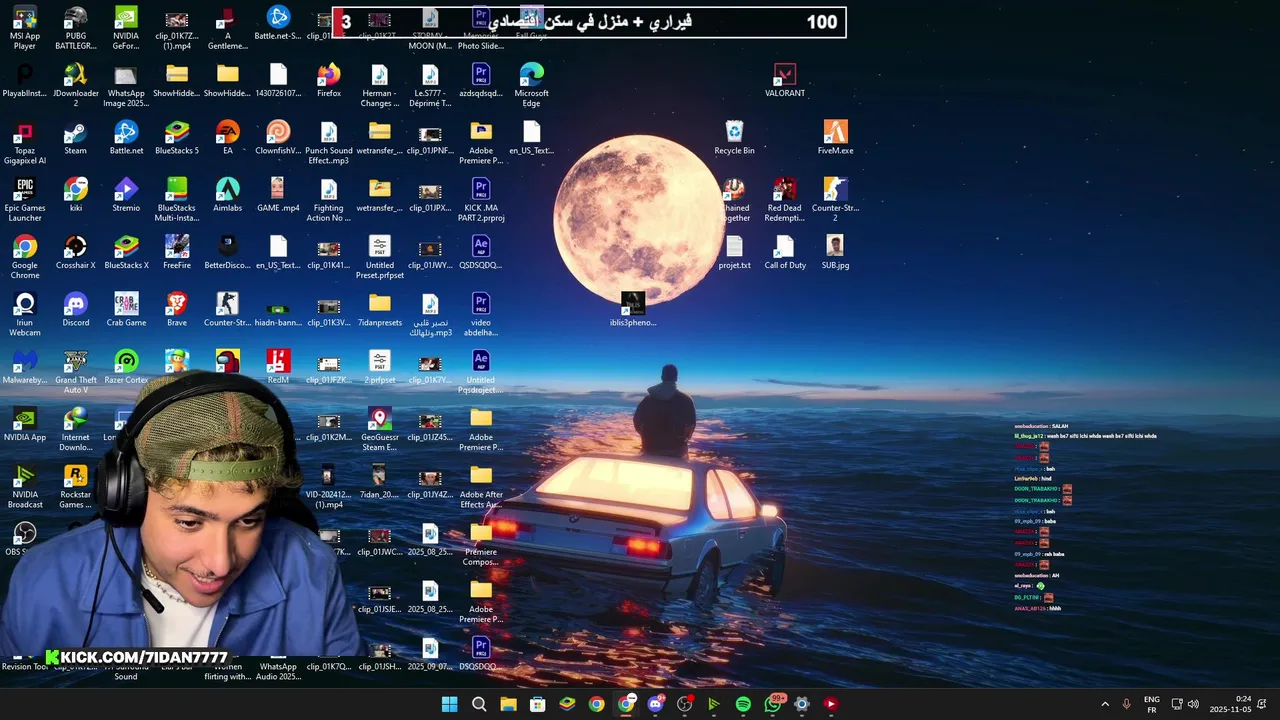Open the EA app shortcut
1280x720 pixels.
[x=228, y=138]
